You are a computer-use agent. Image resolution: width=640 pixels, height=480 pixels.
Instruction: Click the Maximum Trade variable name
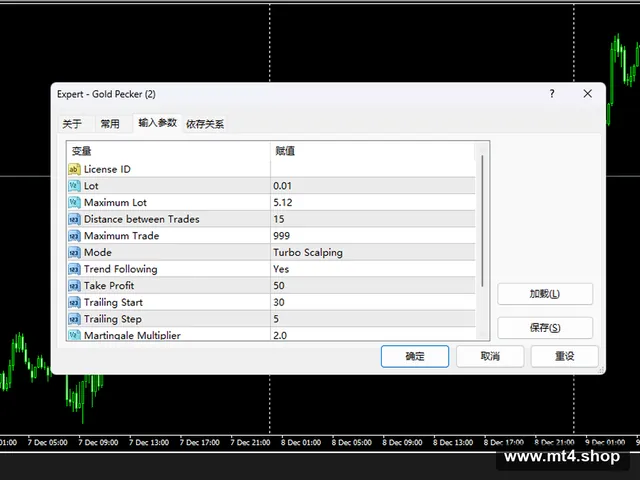pos(121,236)
